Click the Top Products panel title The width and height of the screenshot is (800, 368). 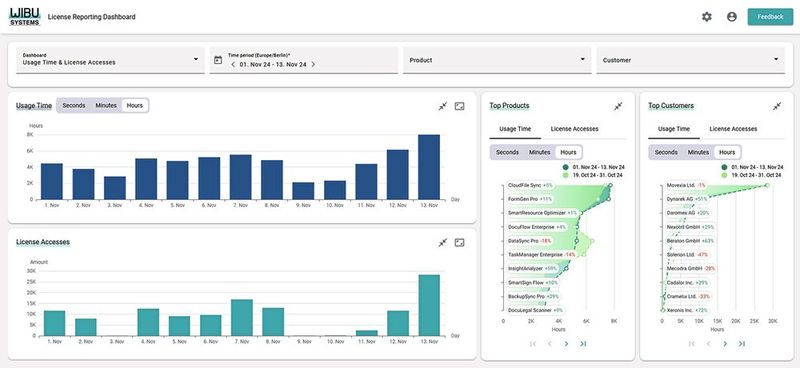pos(509,106)
